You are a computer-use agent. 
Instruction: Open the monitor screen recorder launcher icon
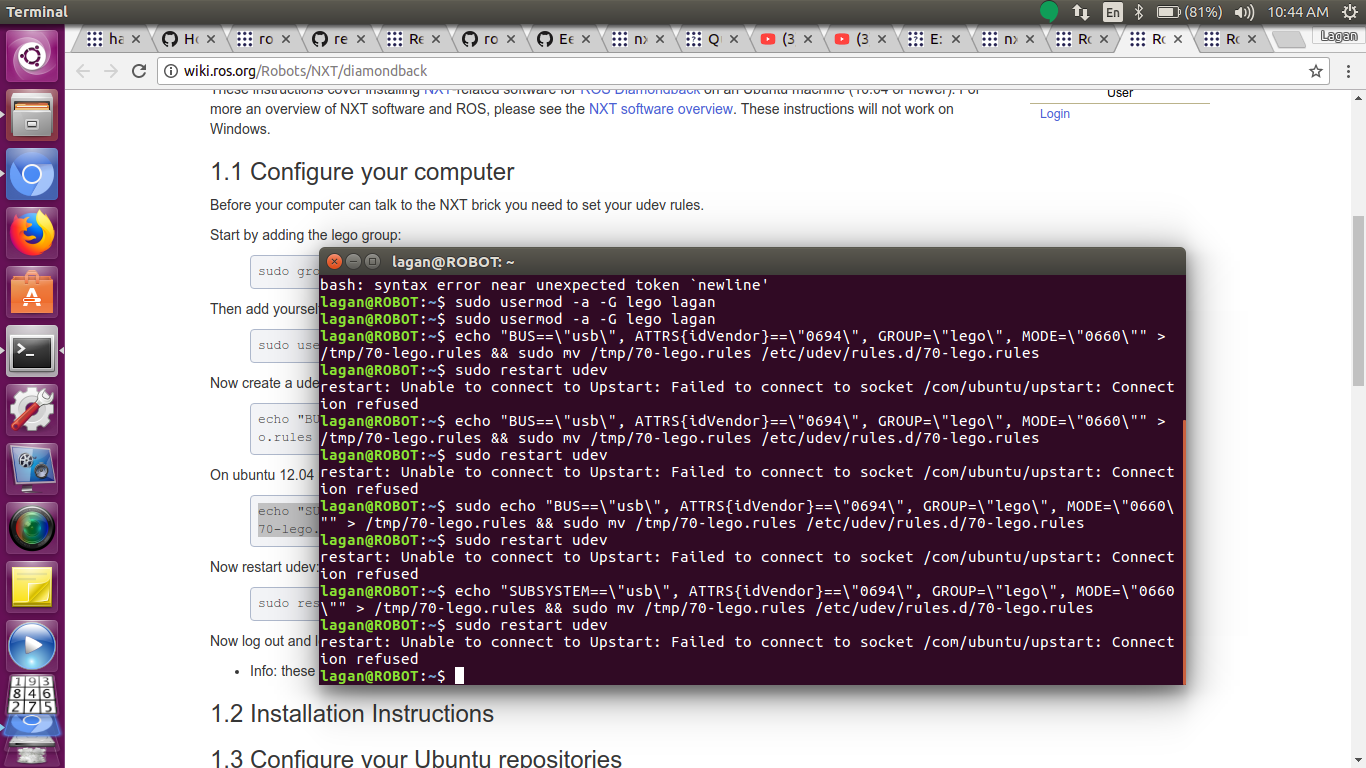(x=33, y=470)
